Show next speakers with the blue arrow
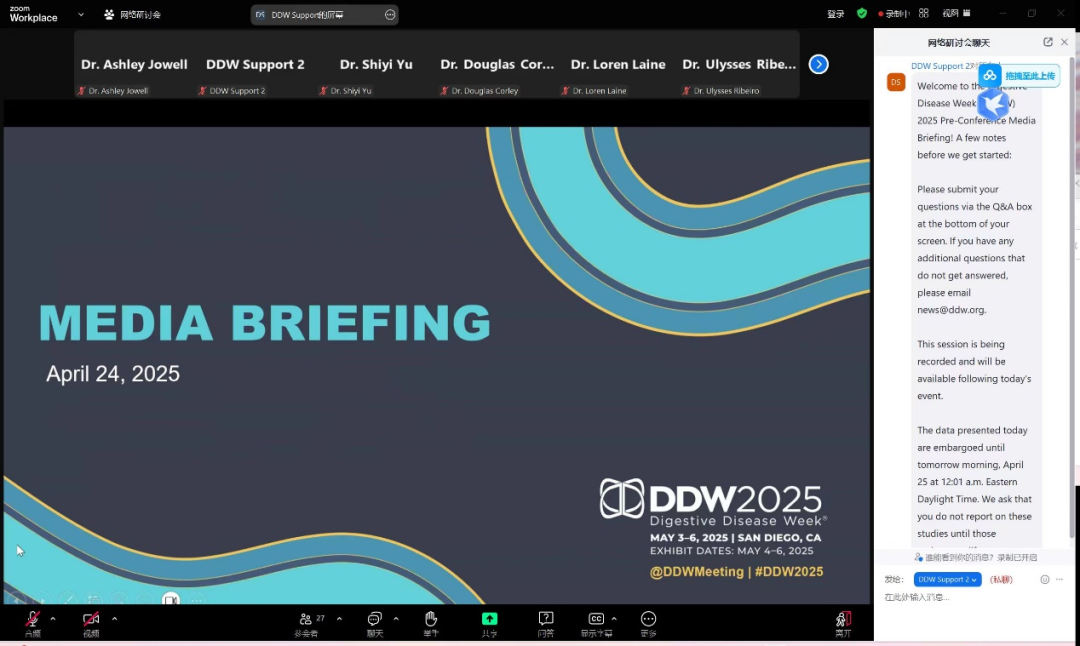 (818, 64)
